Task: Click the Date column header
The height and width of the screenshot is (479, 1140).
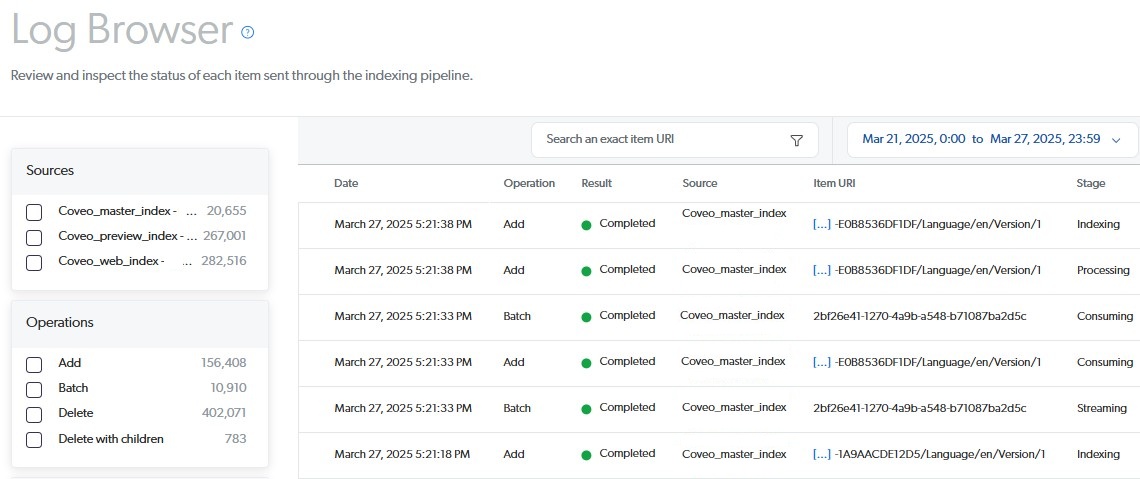Action: (x=346, y=183)
